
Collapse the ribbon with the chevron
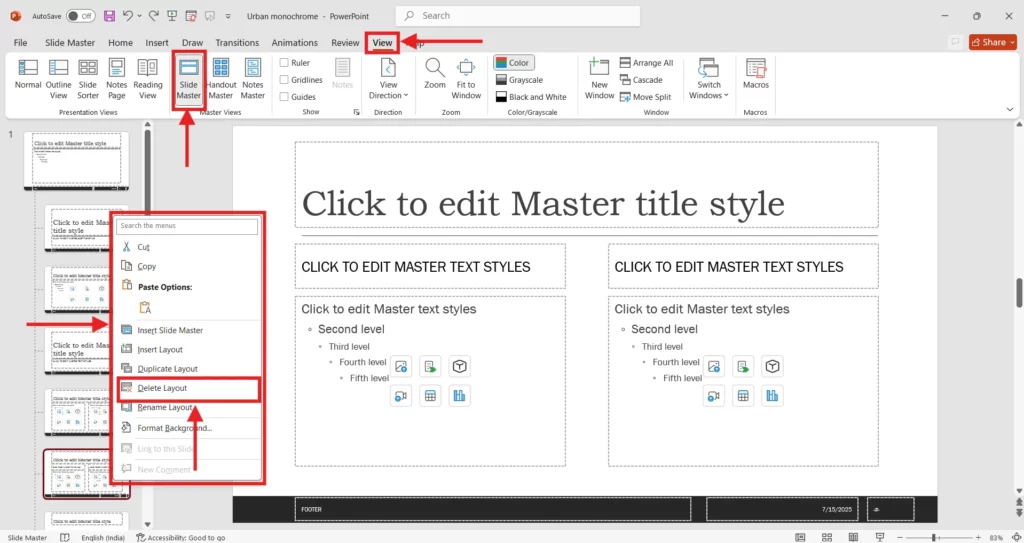1009,109
